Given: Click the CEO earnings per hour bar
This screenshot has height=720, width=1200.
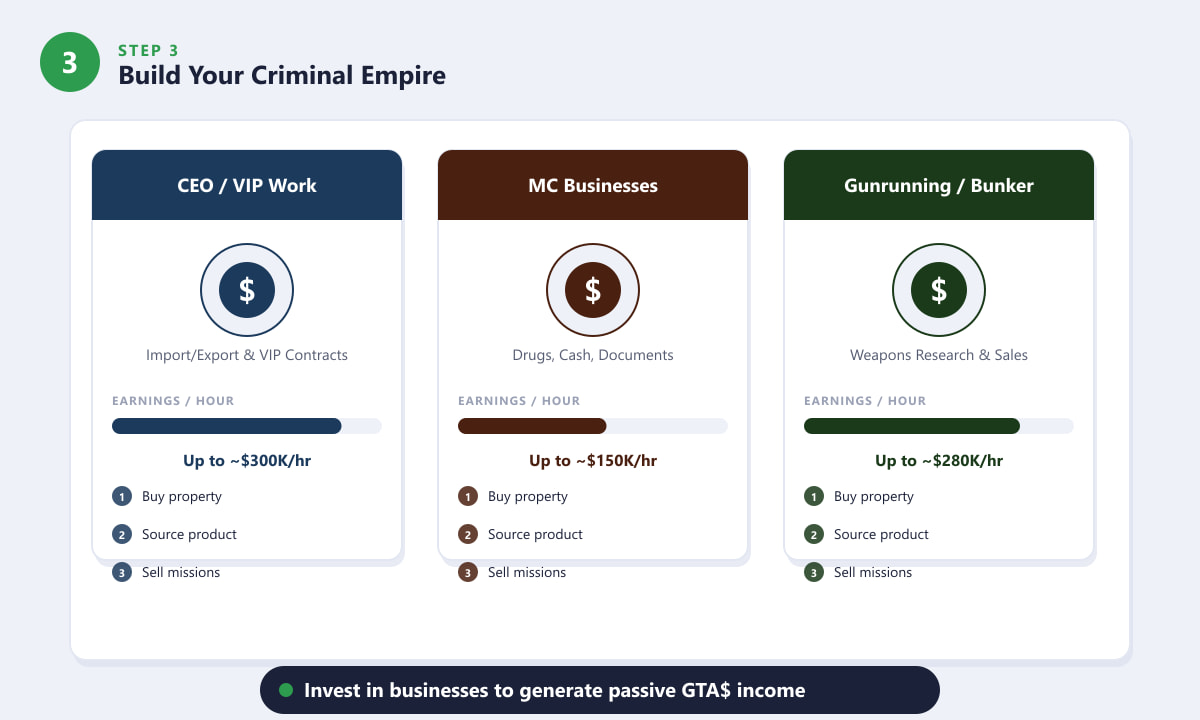Looking at the screenshot, I should 247,426.
